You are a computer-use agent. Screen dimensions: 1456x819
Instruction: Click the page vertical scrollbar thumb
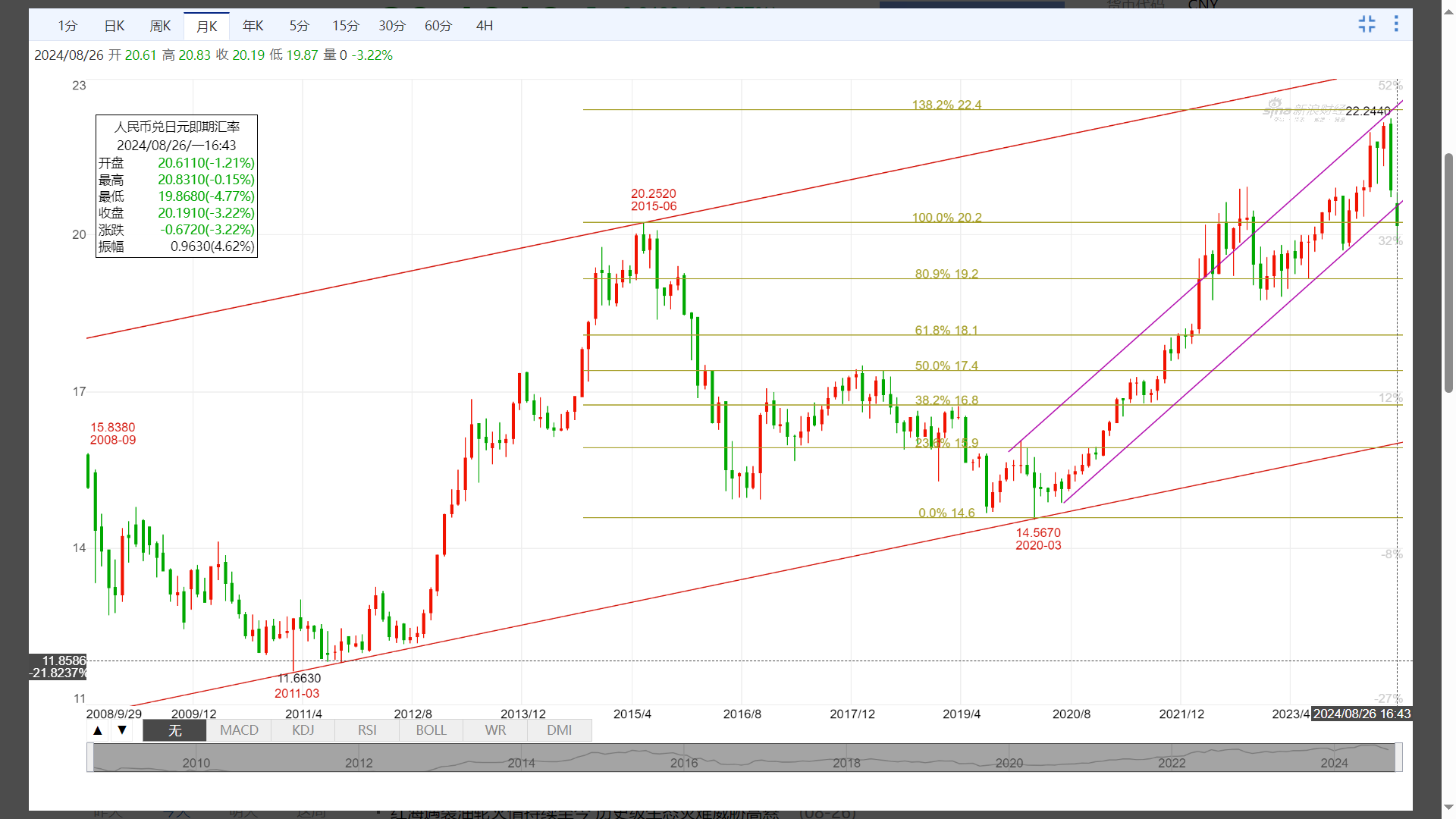pyautogui.click(x=1448, y=273)
